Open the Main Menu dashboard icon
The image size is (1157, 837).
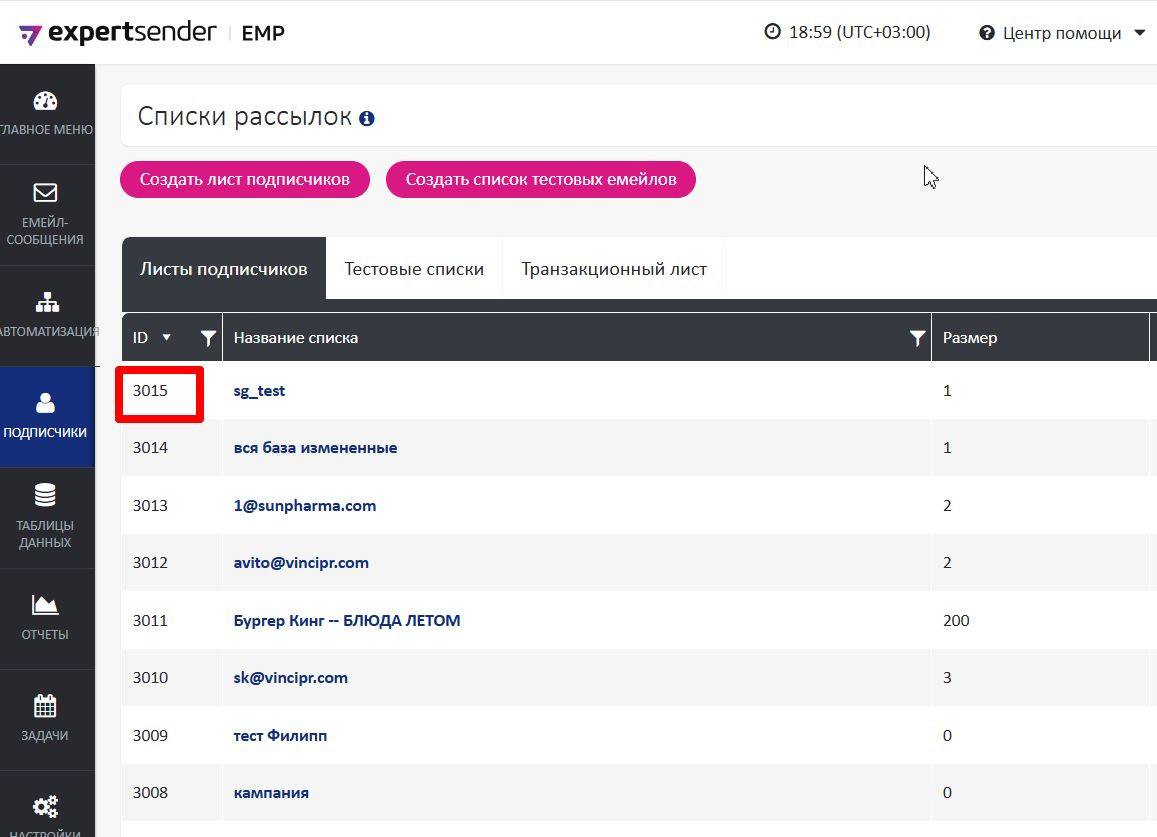click(45, 101)
